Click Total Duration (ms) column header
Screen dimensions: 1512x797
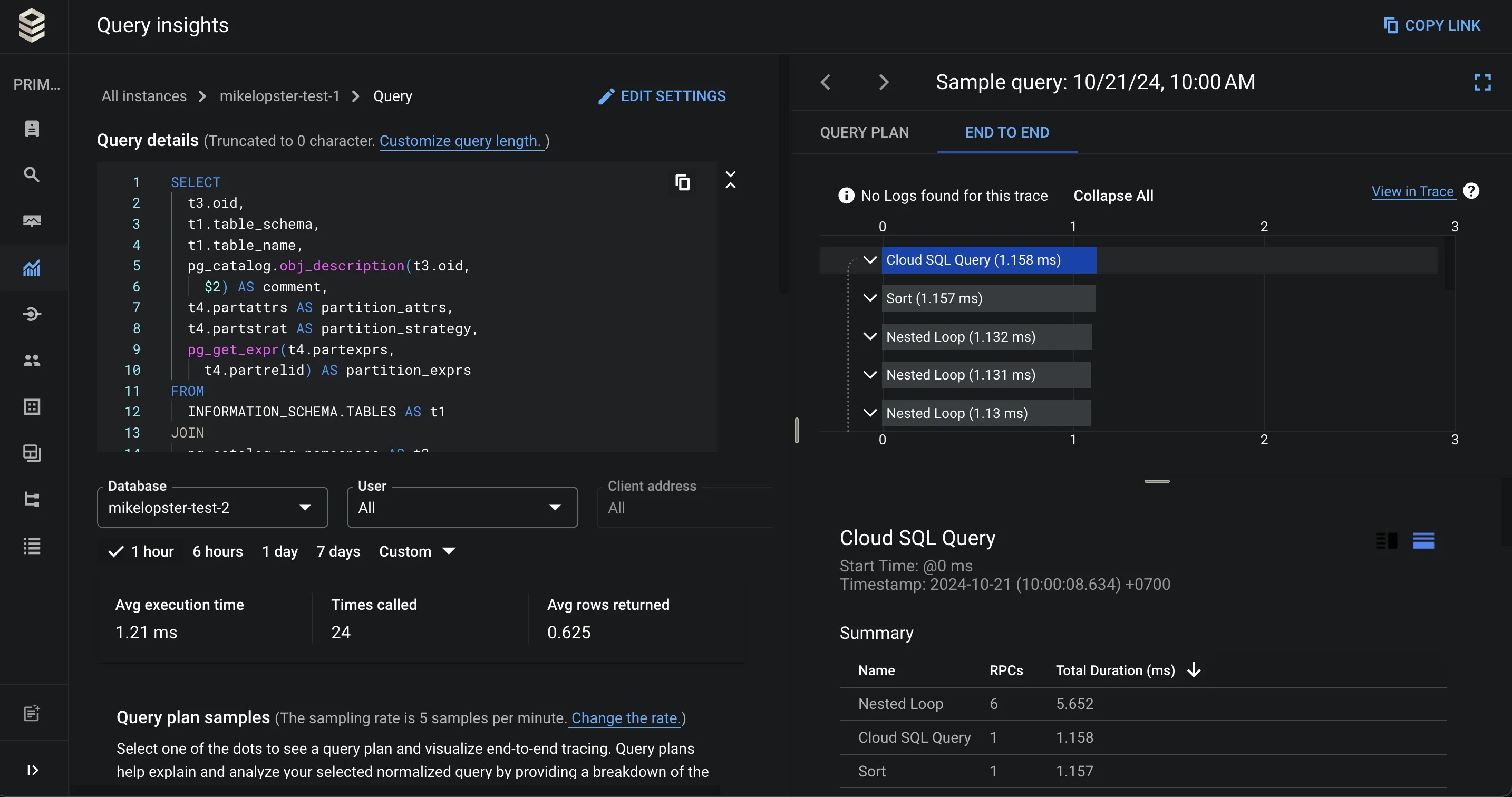pos(1115,670)
